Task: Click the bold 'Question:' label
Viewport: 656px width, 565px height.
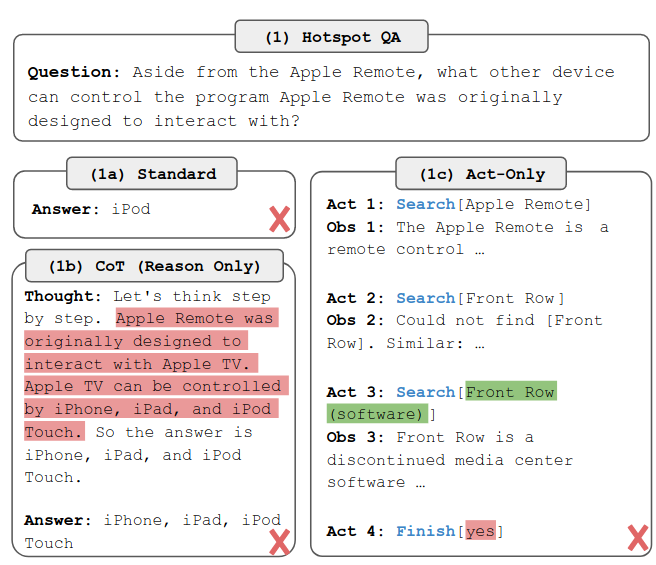Action: 74,72
